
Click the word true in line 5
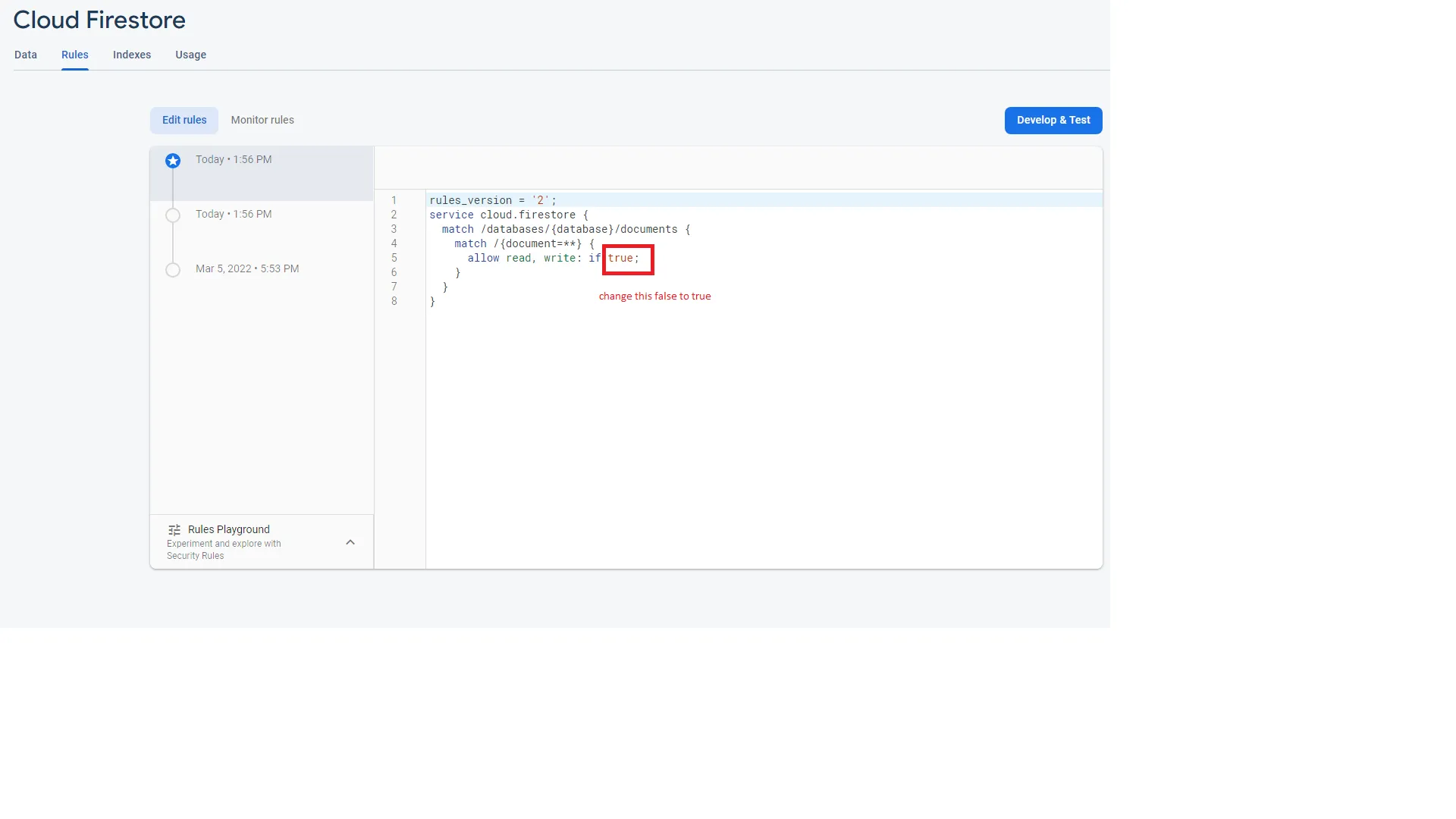click(x=620, y=258)
